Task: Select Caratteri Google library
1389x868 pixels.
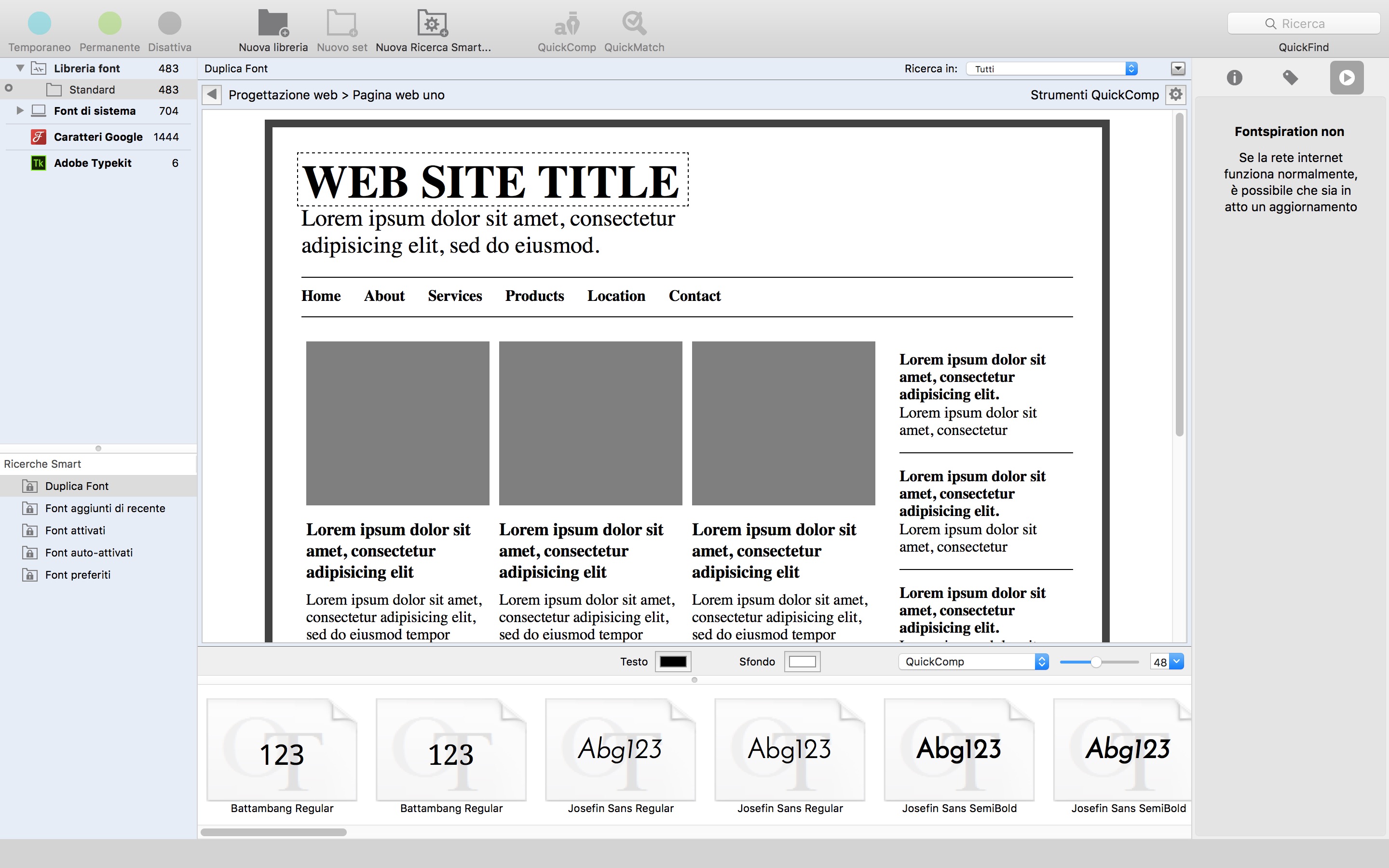Action: 98,136
